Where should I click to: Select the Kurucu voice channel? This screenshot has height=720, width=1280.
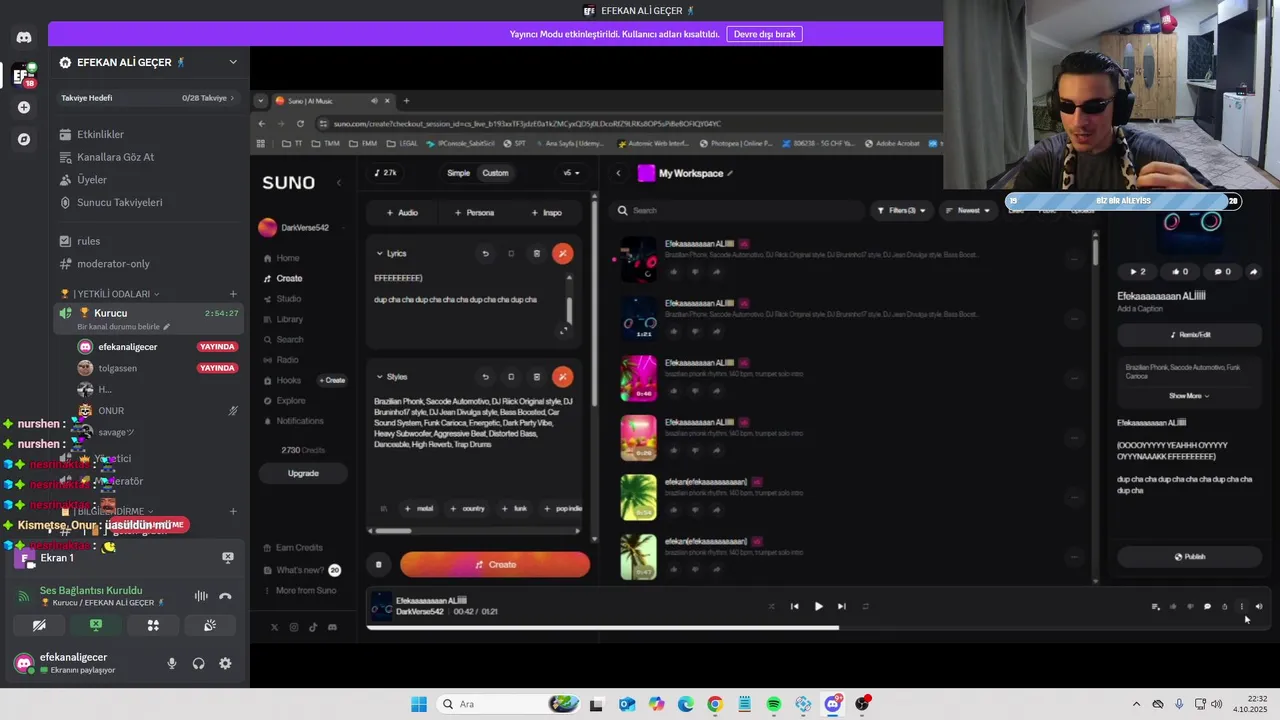point(148,318)
